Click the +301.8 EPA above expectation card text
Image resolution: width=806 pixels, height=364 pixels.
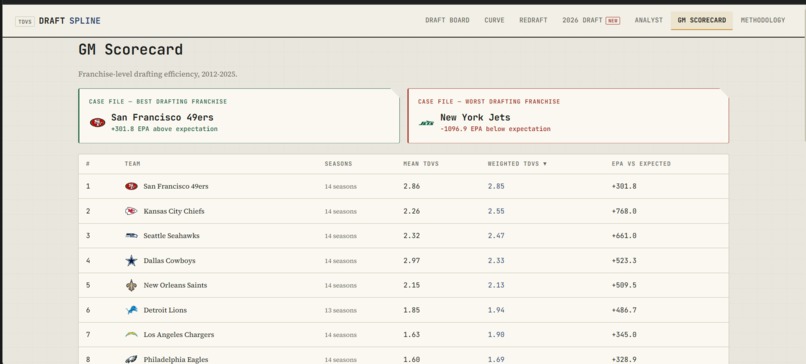pos(164,129)
